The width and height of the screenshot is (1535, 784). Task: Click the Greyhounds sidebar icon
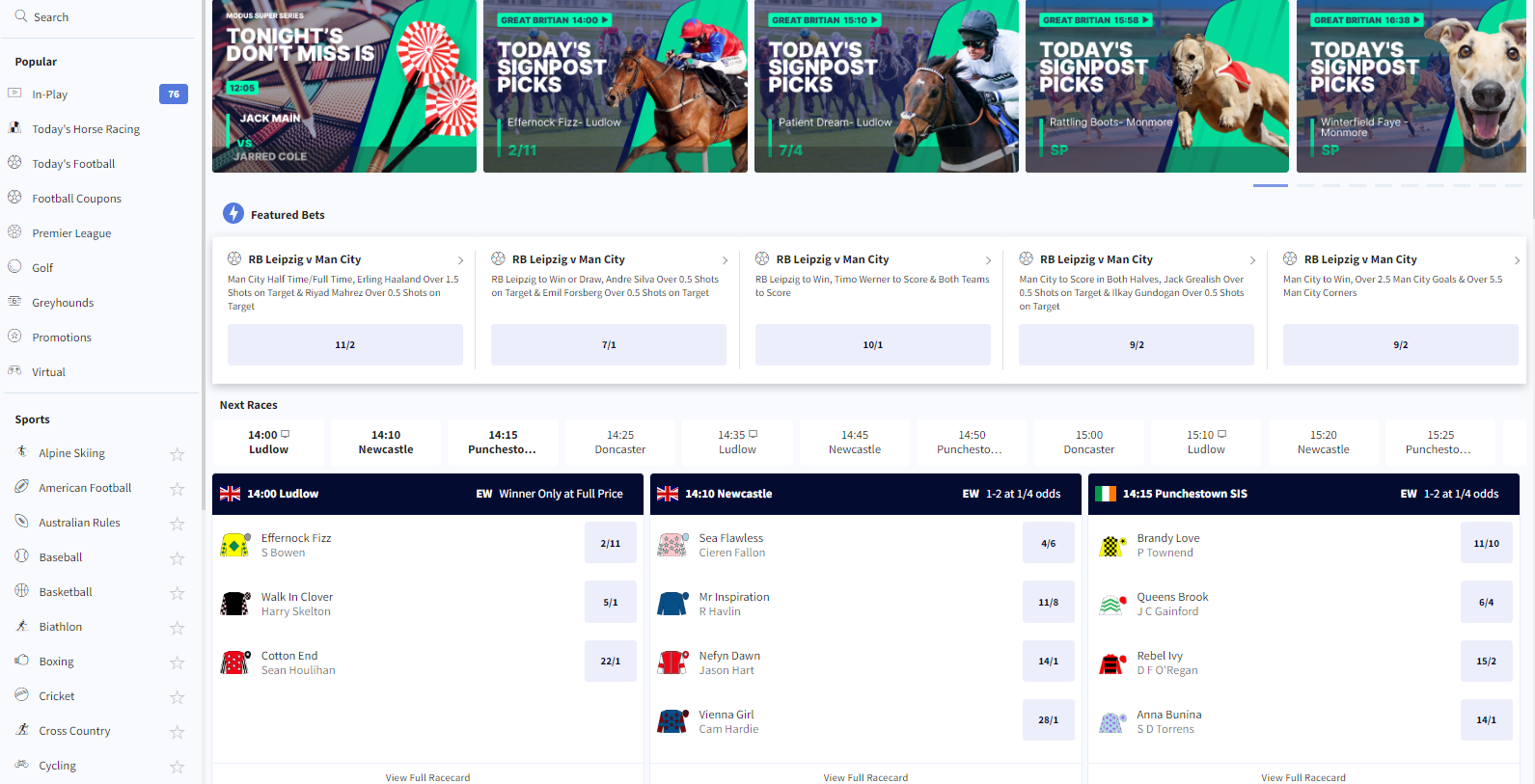[14, 302]
